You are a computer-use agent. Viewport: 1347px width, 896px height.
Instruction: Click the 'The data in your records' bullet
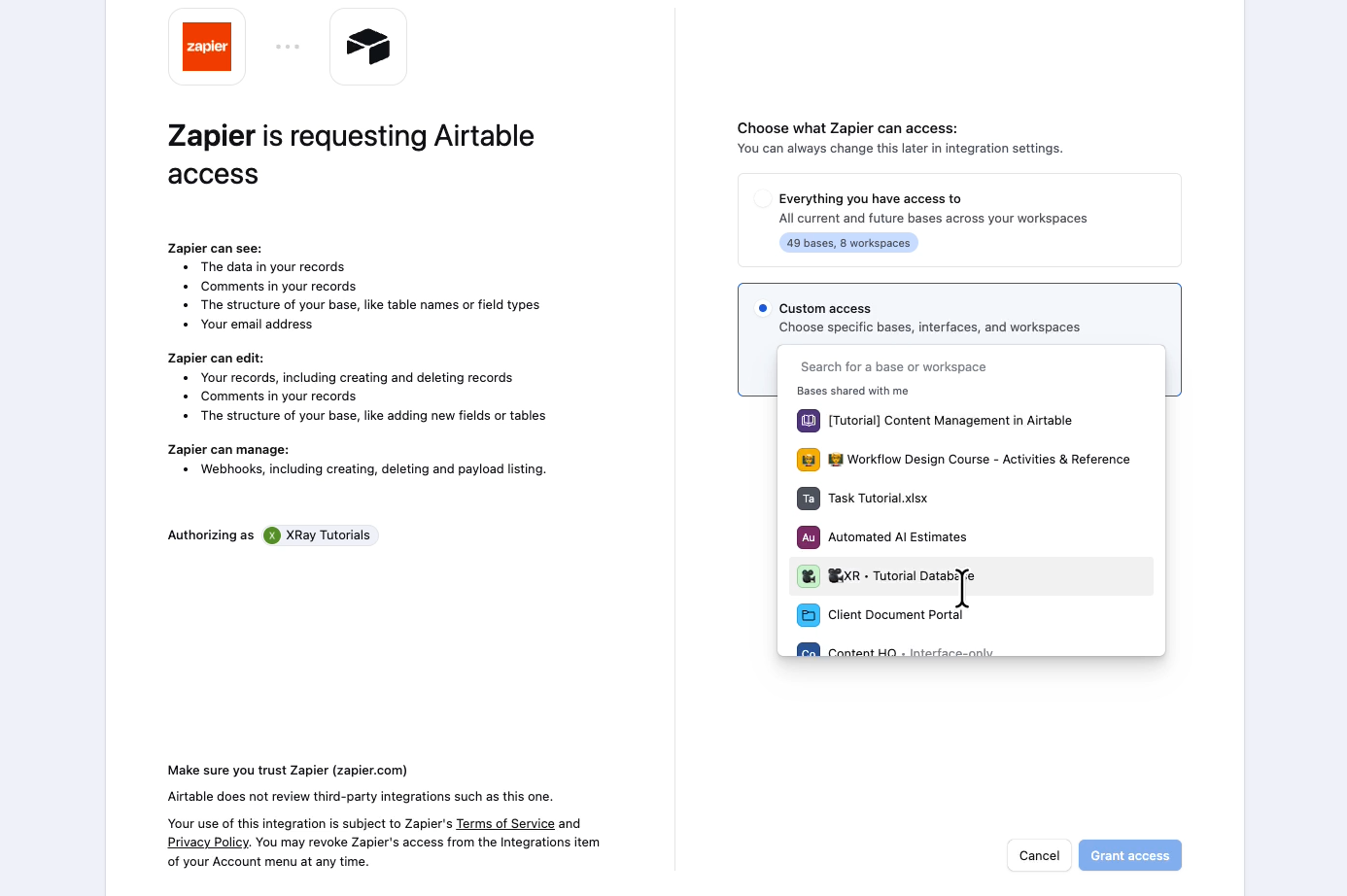(x=272, y=267)
